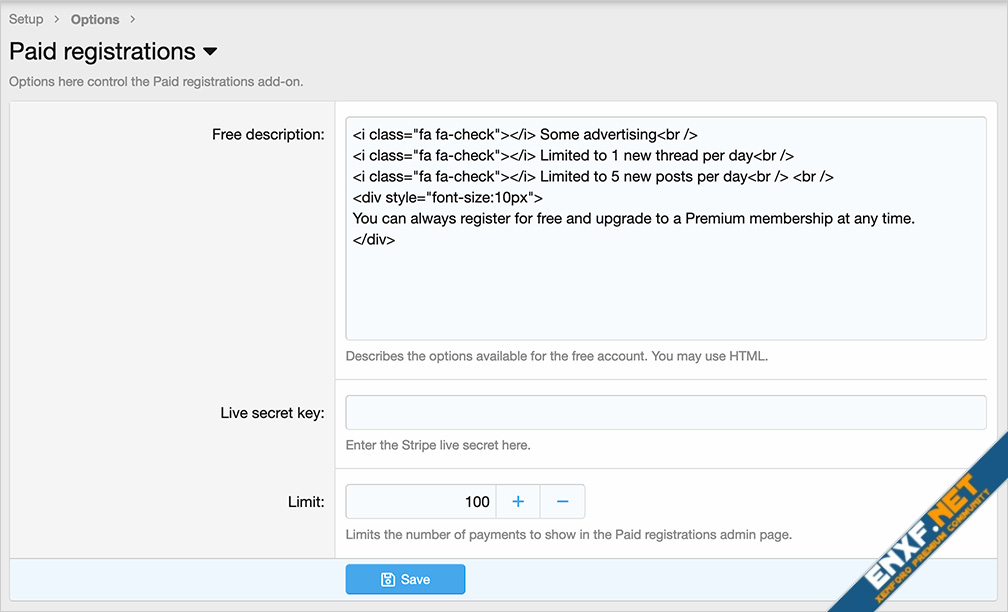1008x612 pixels.
Task: Click into the Live secret key field
Action: (x=665, y=412)
